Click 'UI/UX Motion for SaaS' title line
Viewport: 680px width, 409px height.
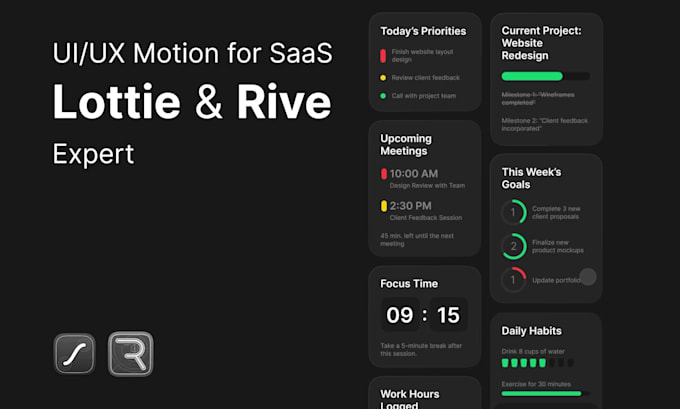click(x=193, y=53)
